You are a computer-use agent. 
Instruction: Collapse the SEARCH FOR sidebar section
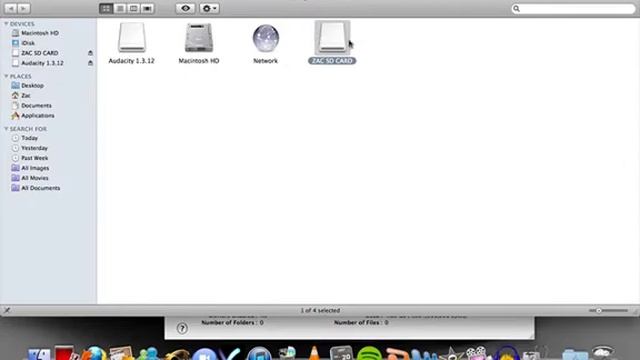[x=6, y=129]
